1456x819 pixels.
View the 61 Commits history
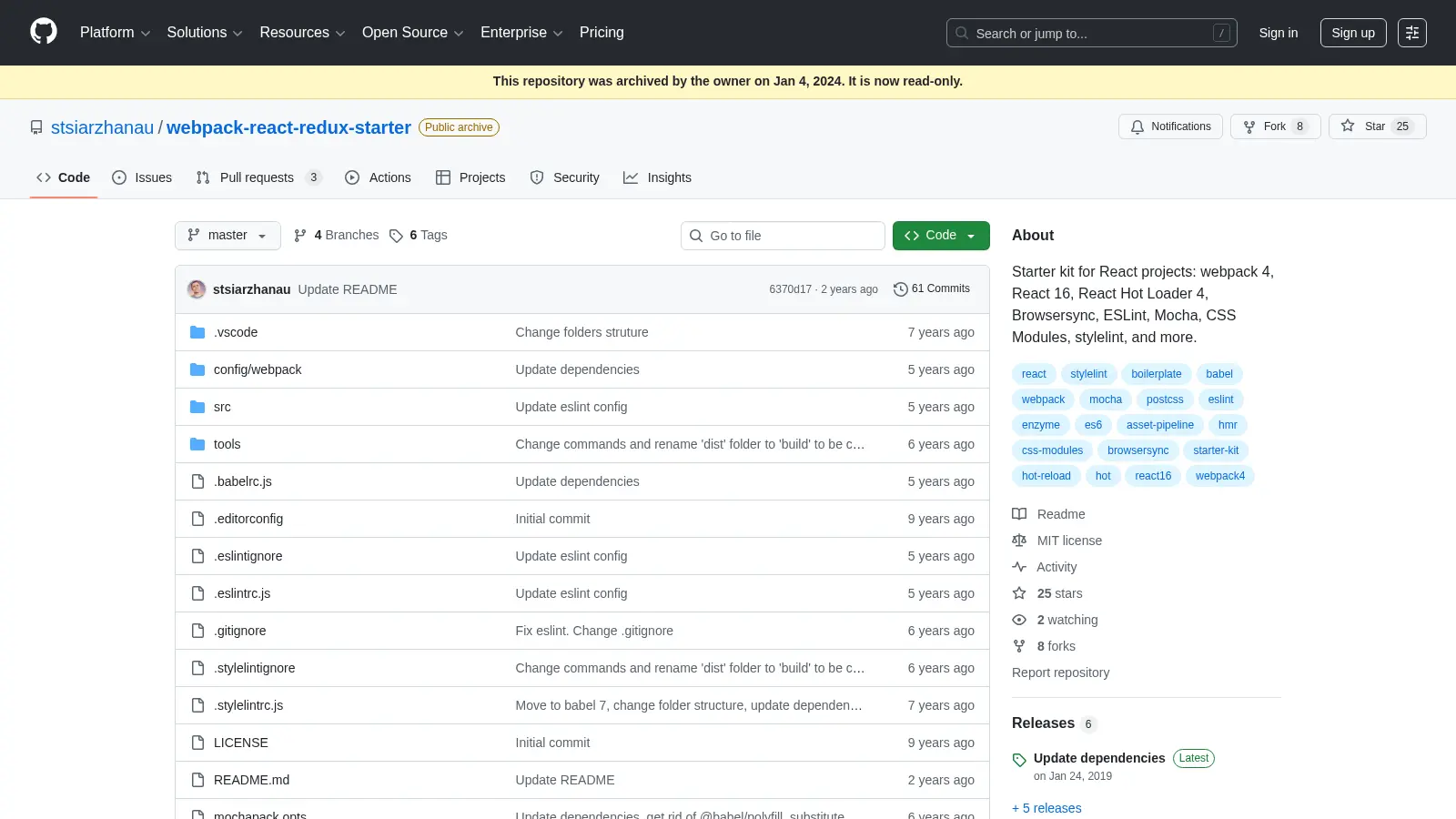click(932, 288)
